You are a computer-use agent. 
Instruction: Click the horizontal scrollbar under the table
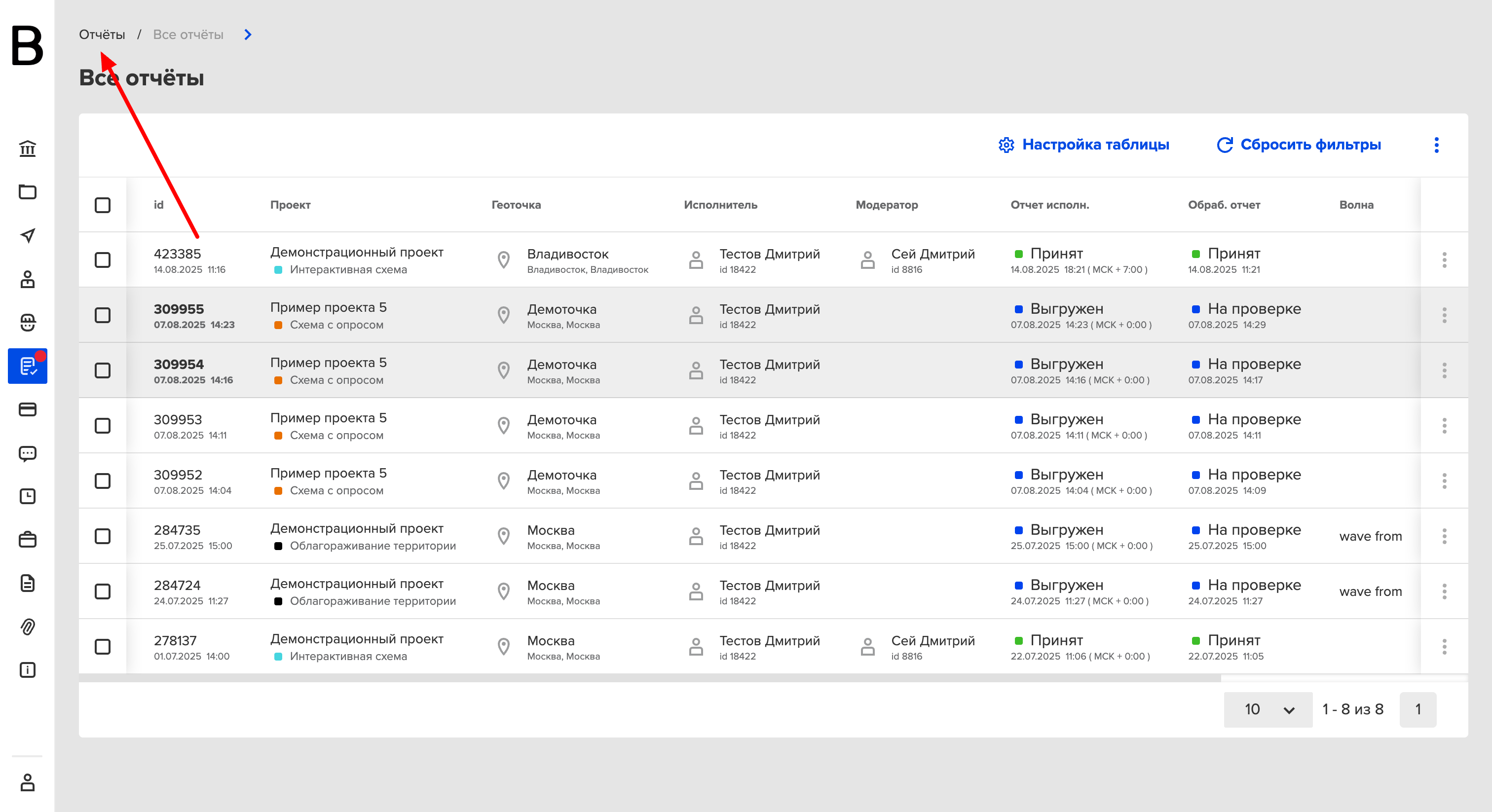click(649, 678)
